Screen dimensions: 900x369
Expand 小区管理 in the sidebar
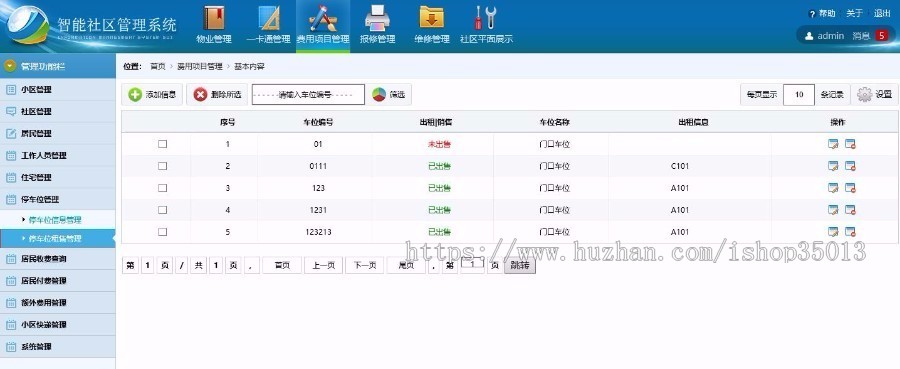[x=57, y=90]
